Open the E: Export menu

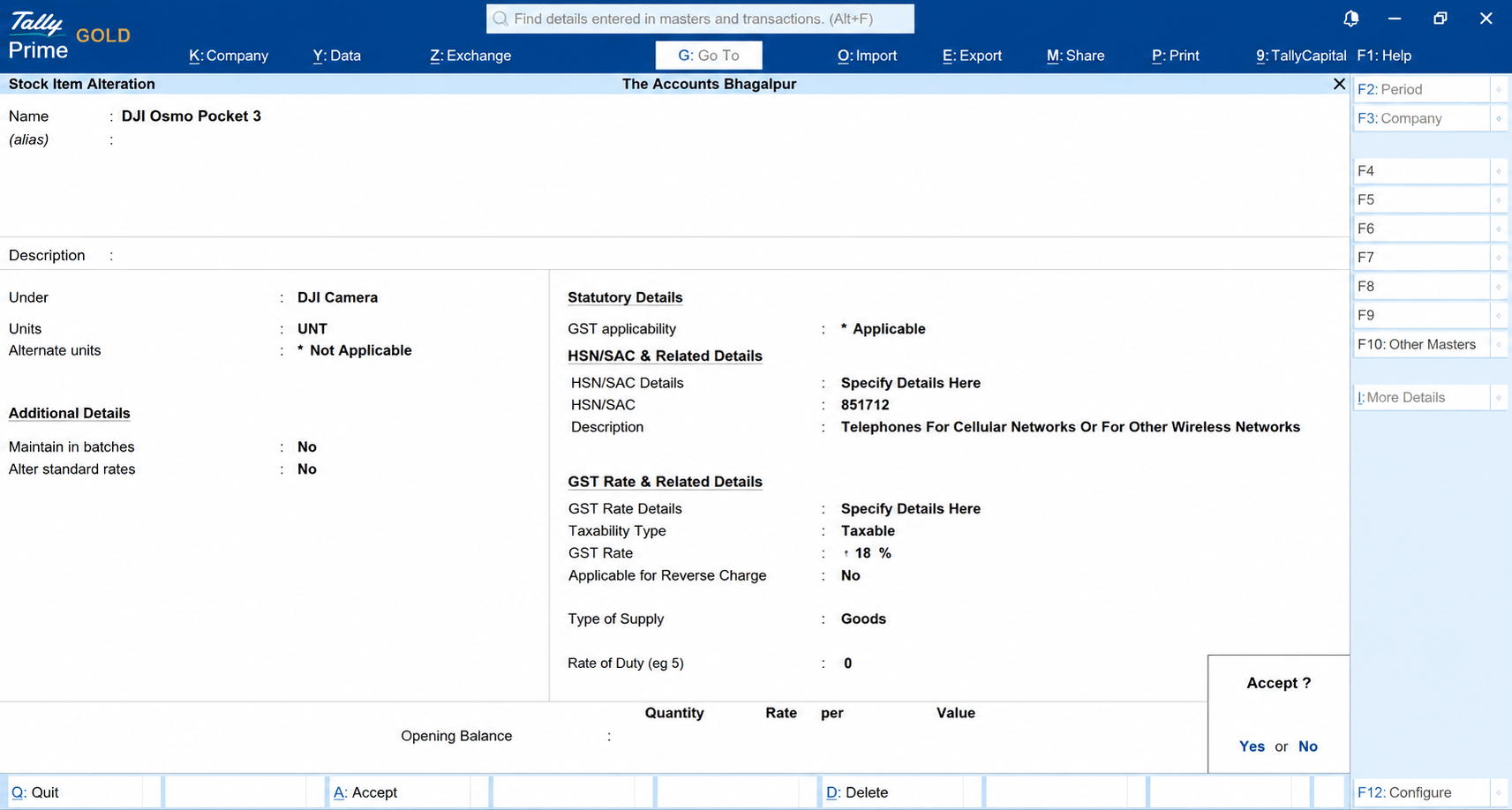tap(972, 56)
